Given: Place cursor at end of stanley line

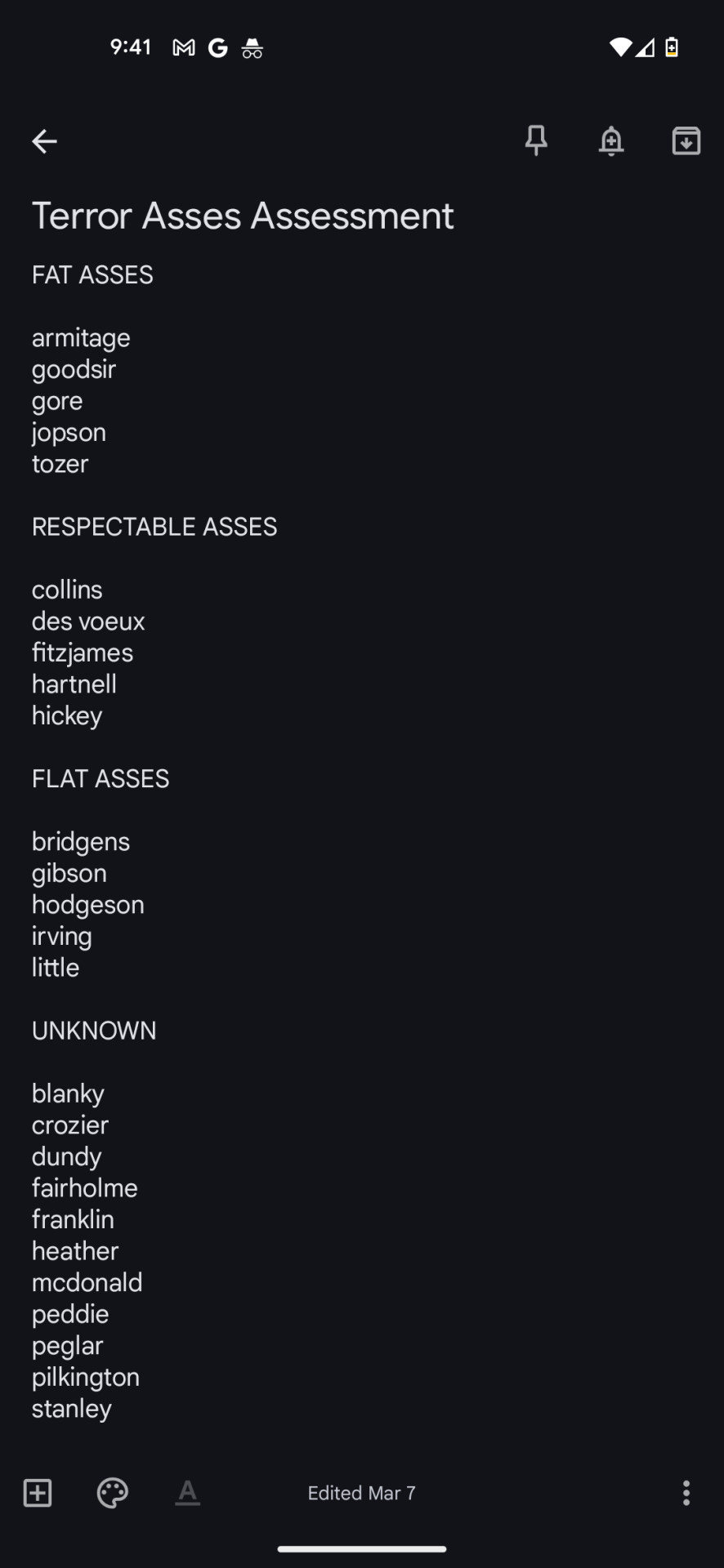Looking at the screenshot, I should [x=114, y=1409].
